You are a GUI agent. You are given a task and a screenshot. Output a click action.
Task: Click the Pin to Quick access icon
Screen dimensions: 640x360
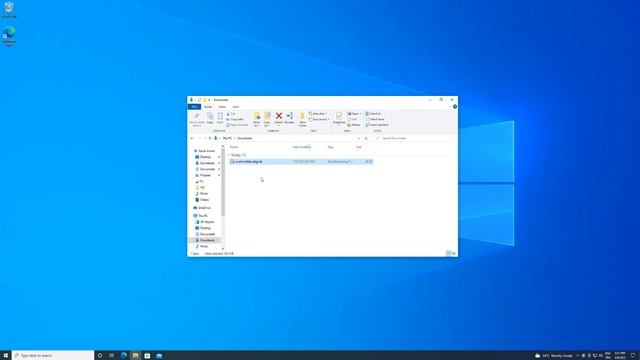(x=196, y=117)
